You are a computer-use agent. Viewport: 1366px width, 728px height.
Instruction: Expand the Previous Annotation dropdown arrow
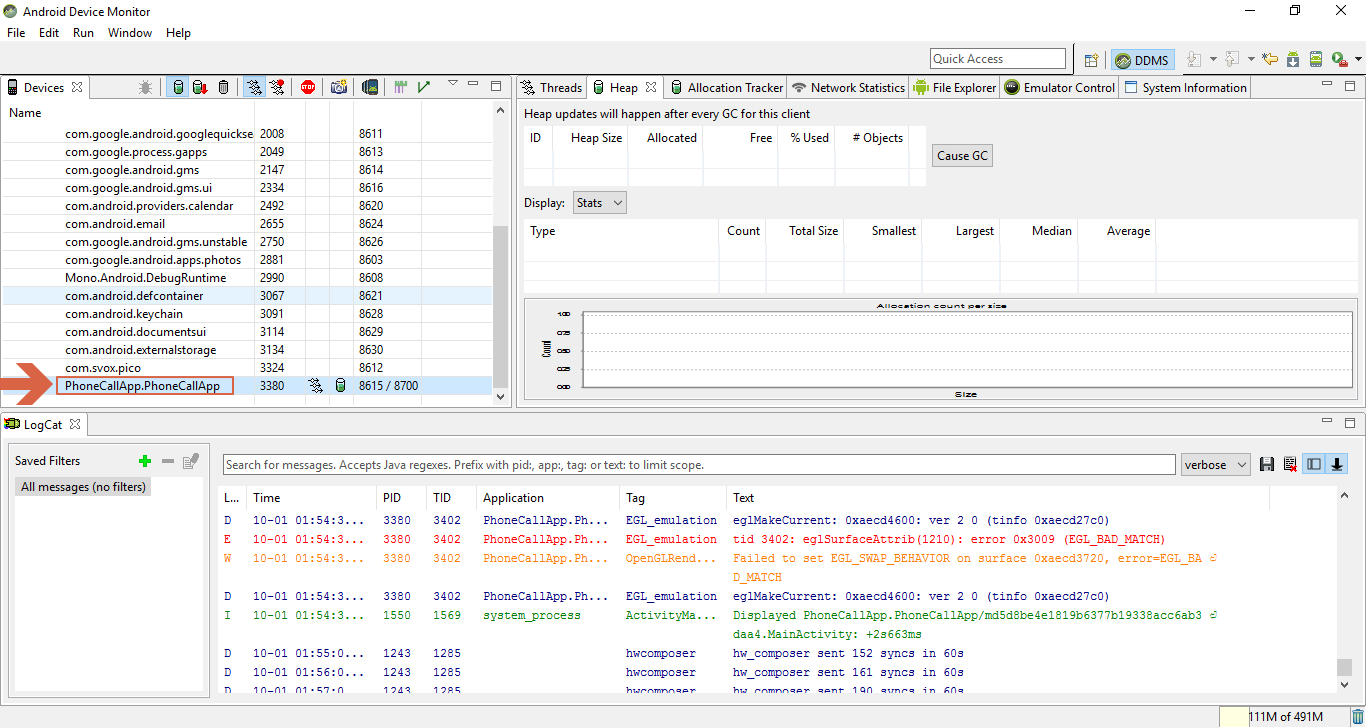[1252, 60]
